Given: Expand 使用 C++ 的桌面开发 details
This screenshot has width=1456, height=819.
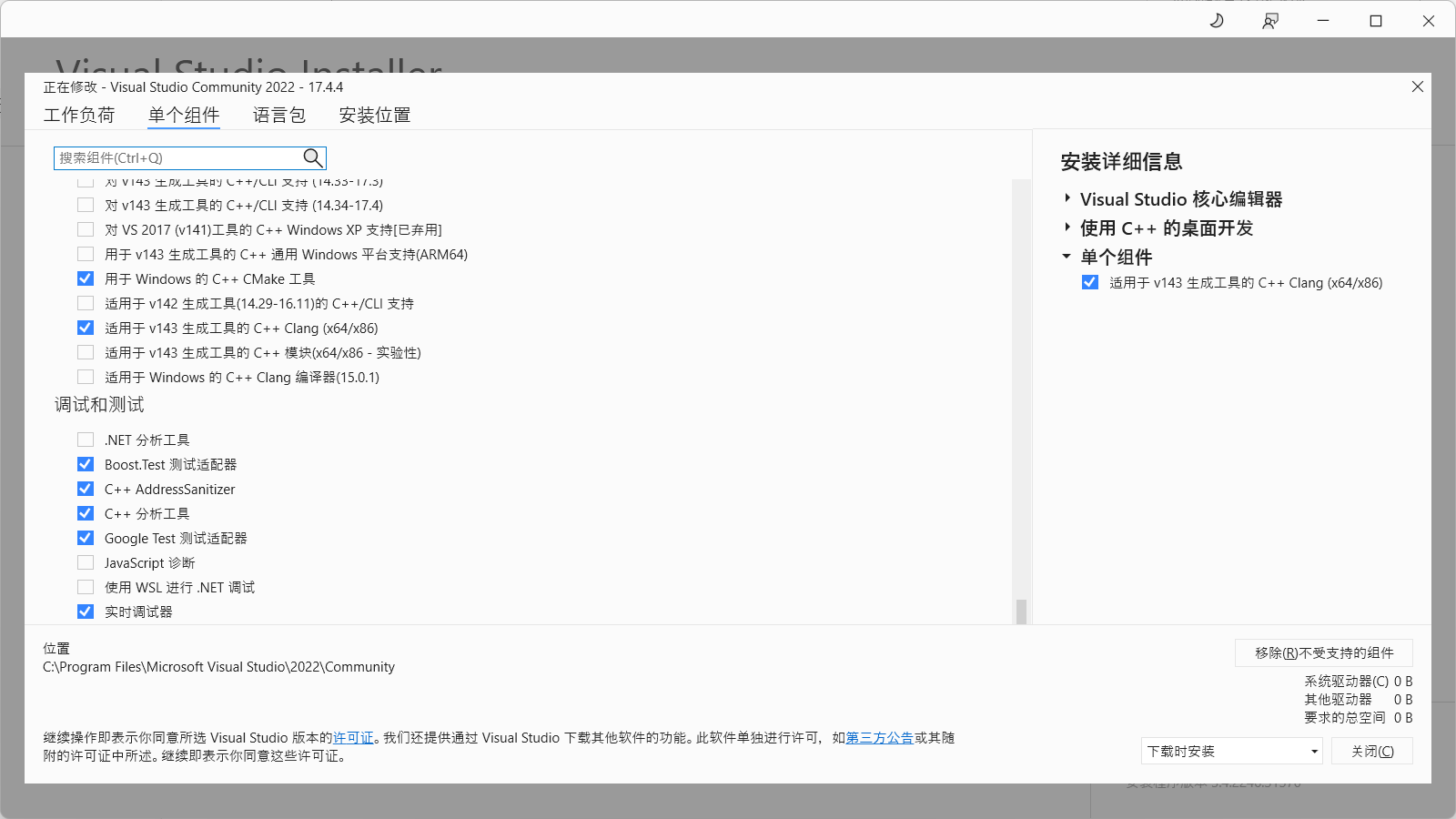Looking at the screenshot, I should pyautogui.click(x=1067, y=227).
